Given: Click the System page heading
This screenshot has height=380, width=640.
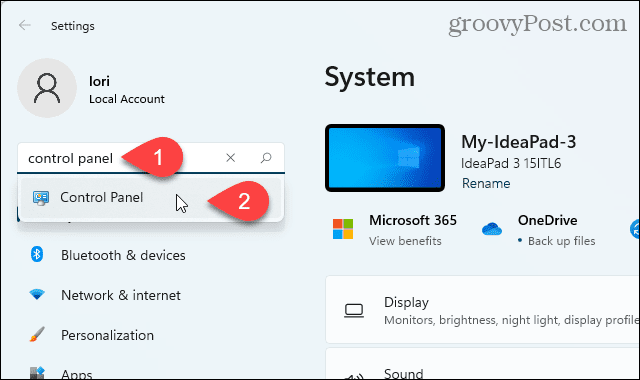Looking at the screenshot, I should (369, 77).
